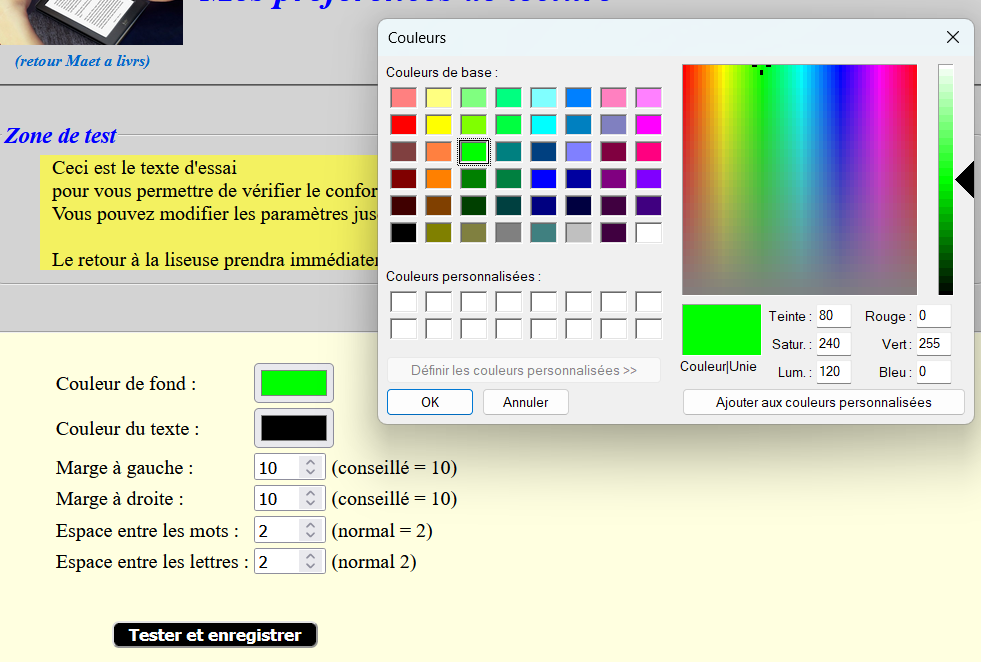Open the Couleur du texte color picker
The image size is (981, 662).
pyautogui.click(x=293, y=429)
